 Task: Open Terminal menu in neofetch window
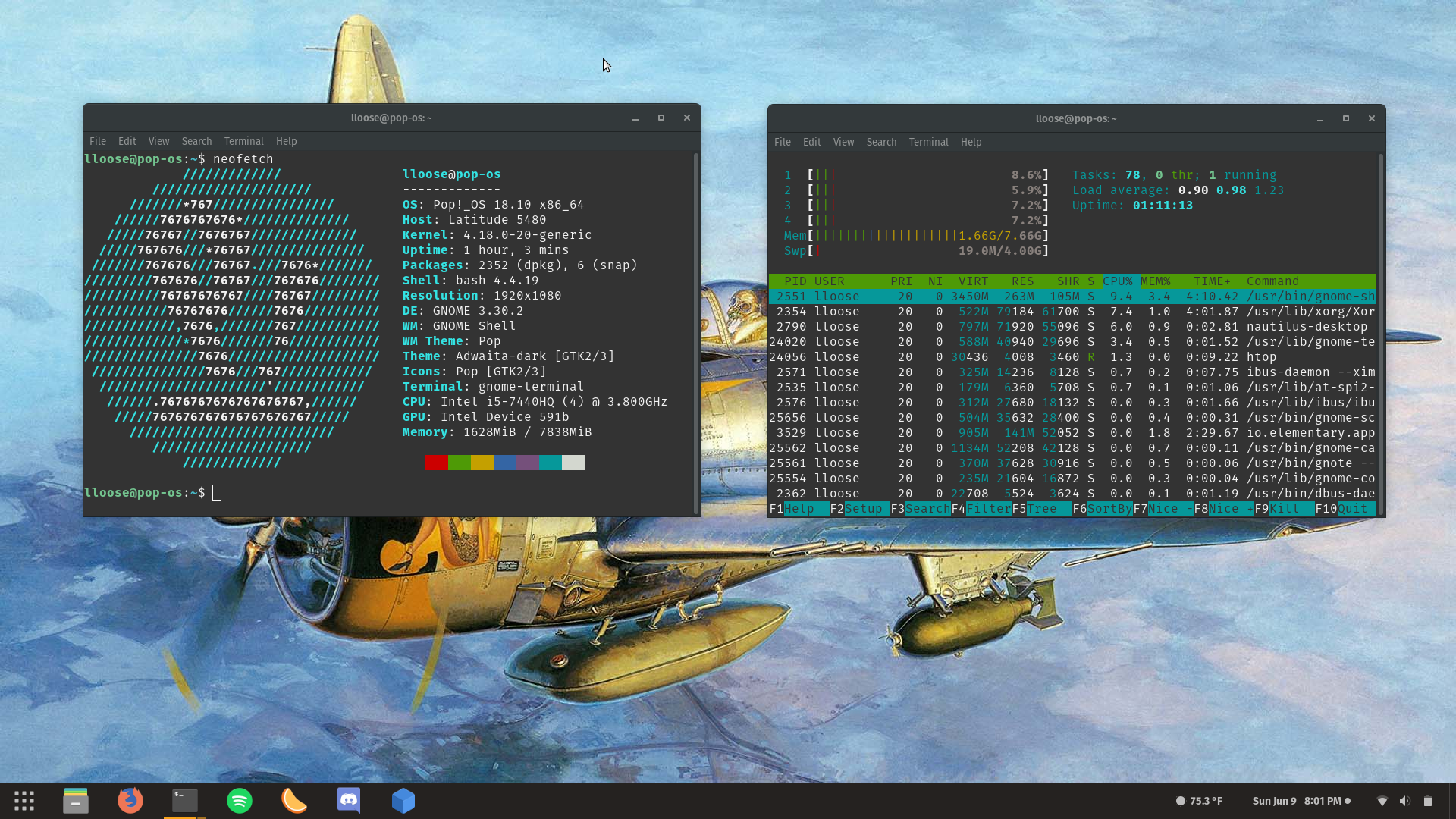pos(243,141)
